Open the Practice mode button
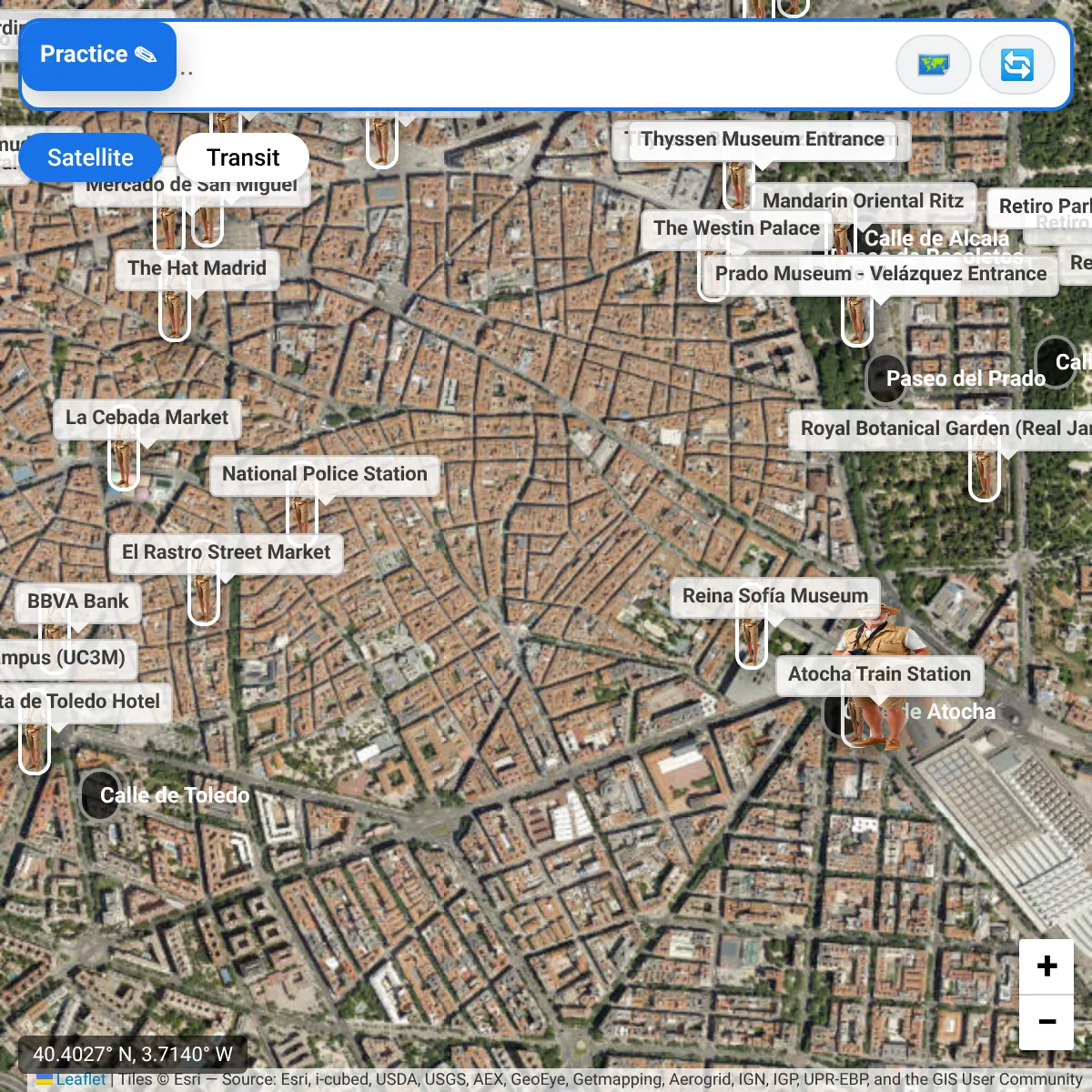Image resolution: width=1092 pixels, height=1092 pixels. [x=98, y=55]
